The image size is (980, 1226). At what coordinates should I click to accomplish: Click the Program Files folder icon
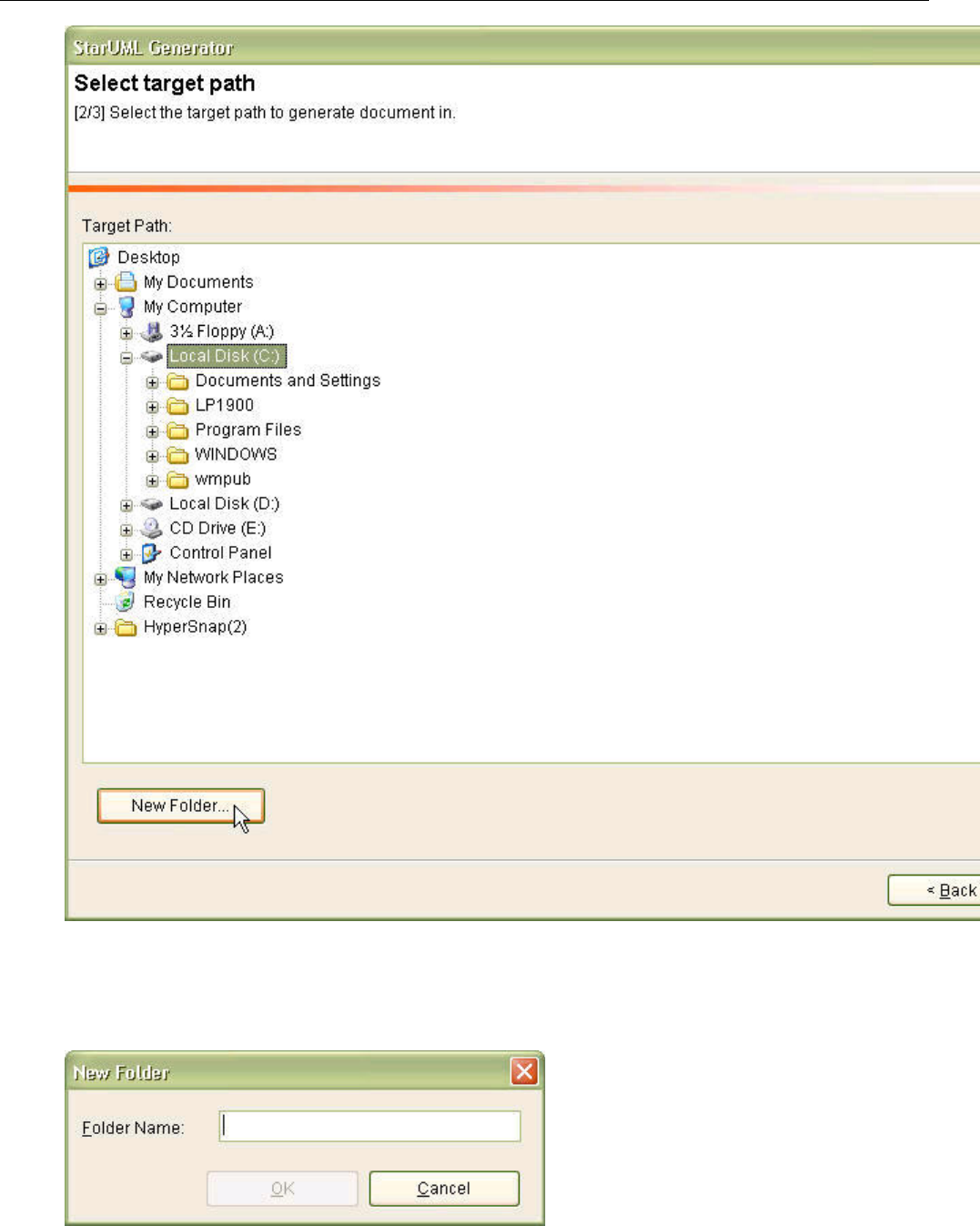pos(178,430)
